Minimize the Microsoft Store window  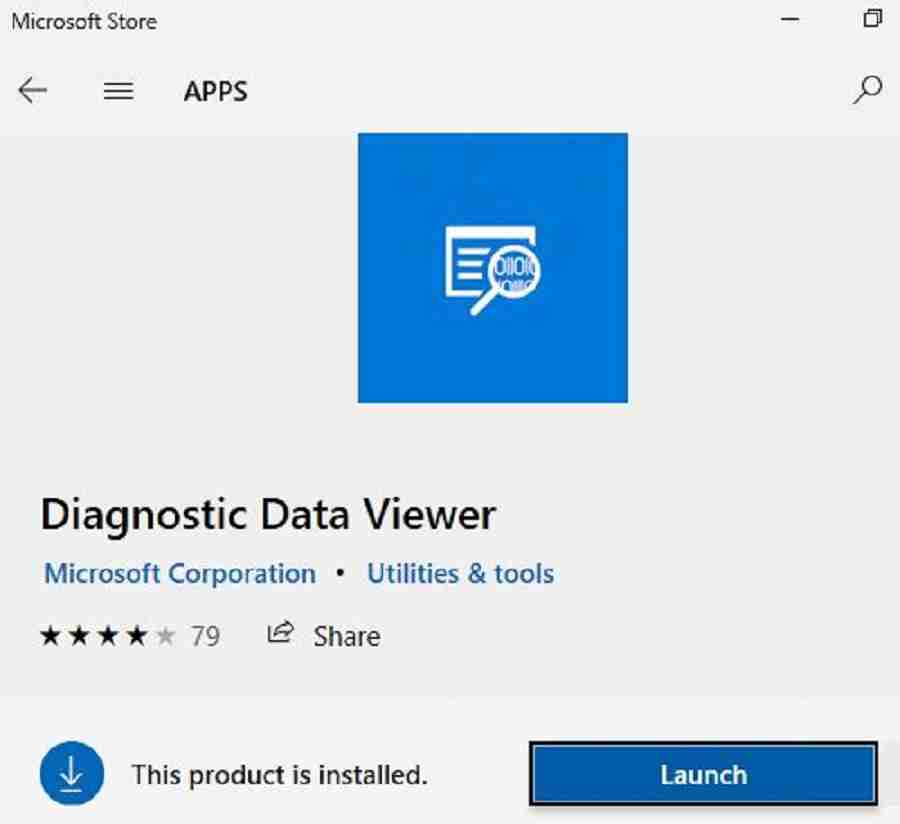[x=790, y=19]
